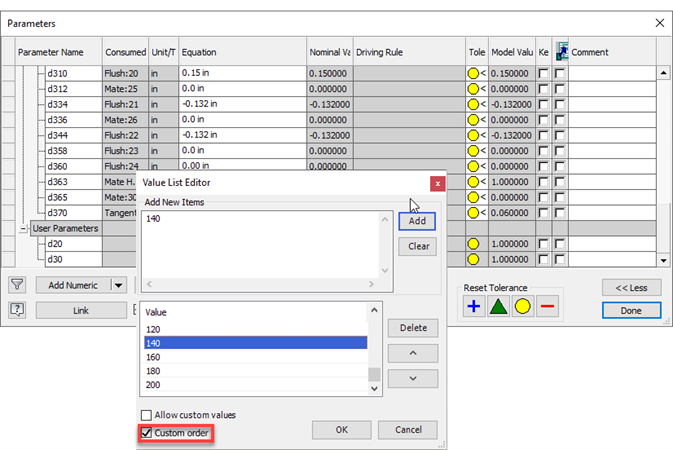
Task: Open the Add Numeric dropdown arrow
Action: pos(118,285)
